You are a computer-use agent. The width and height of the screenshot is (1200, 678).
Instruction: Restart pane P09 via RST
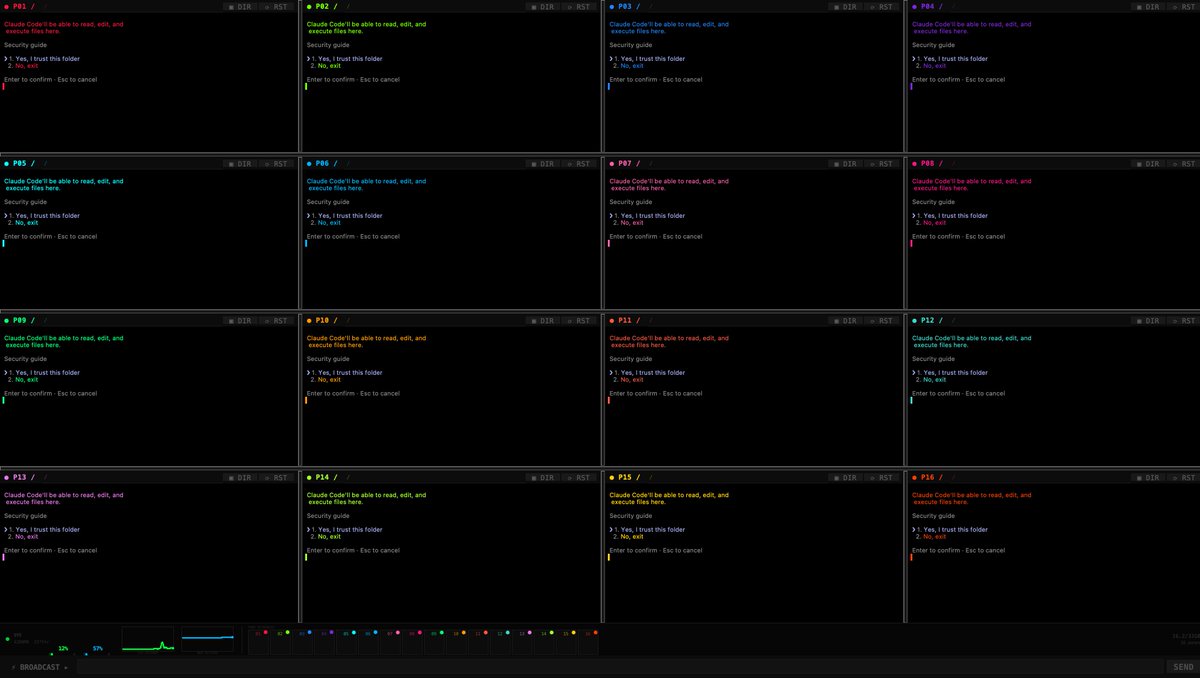click(278, 320)
